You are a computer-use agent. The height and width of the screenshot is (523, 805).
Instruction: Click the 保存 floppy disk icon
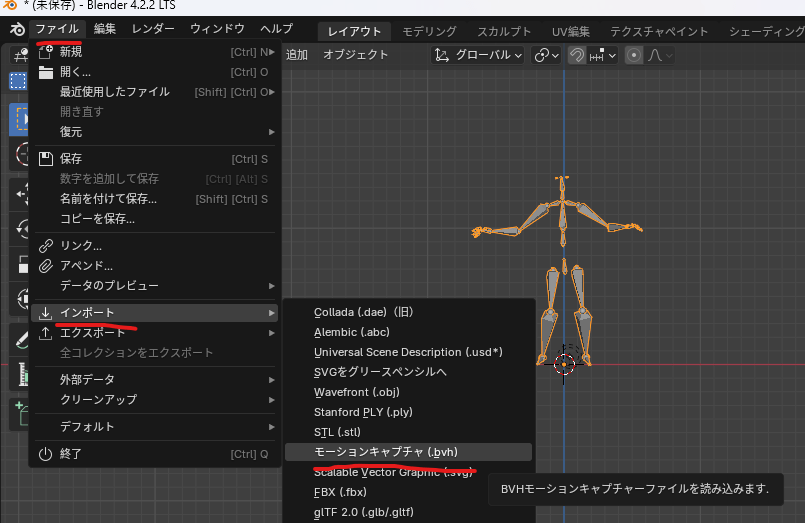click(x=46, y=159)
